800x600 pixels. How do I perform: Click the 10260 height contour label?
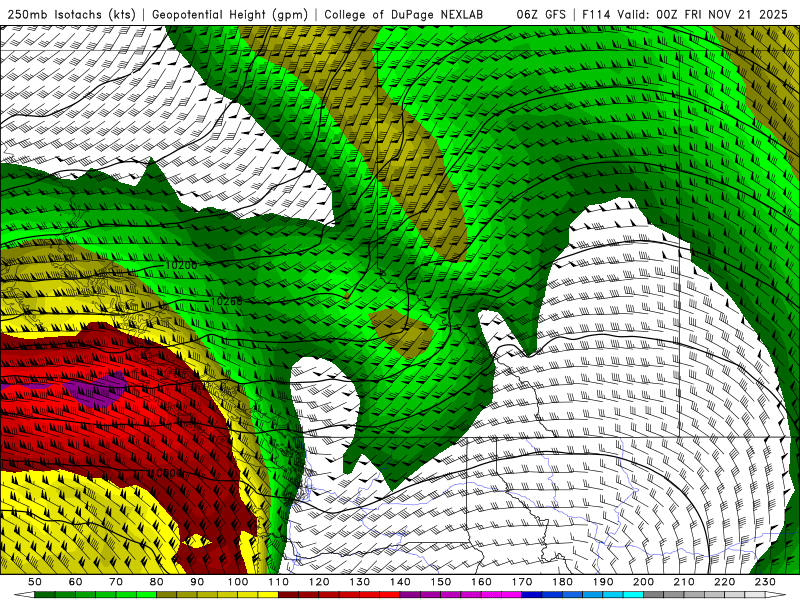click(x=227, y=302)
